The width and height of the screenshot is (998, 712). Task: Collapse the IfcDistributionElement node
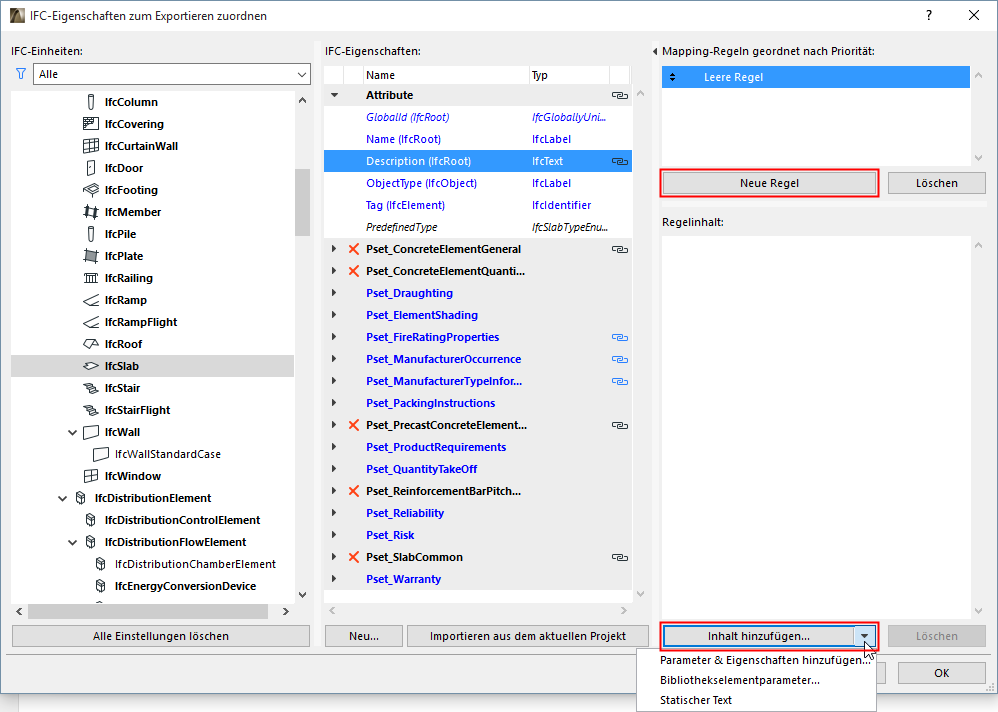pos(62,499)
